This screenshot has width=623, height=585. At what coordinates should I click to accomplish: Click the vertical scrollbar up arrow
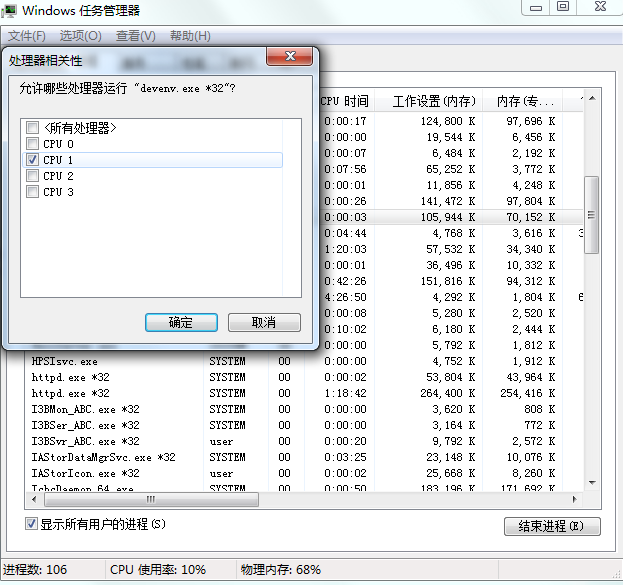pyautogui.click(x=591, y=100)
